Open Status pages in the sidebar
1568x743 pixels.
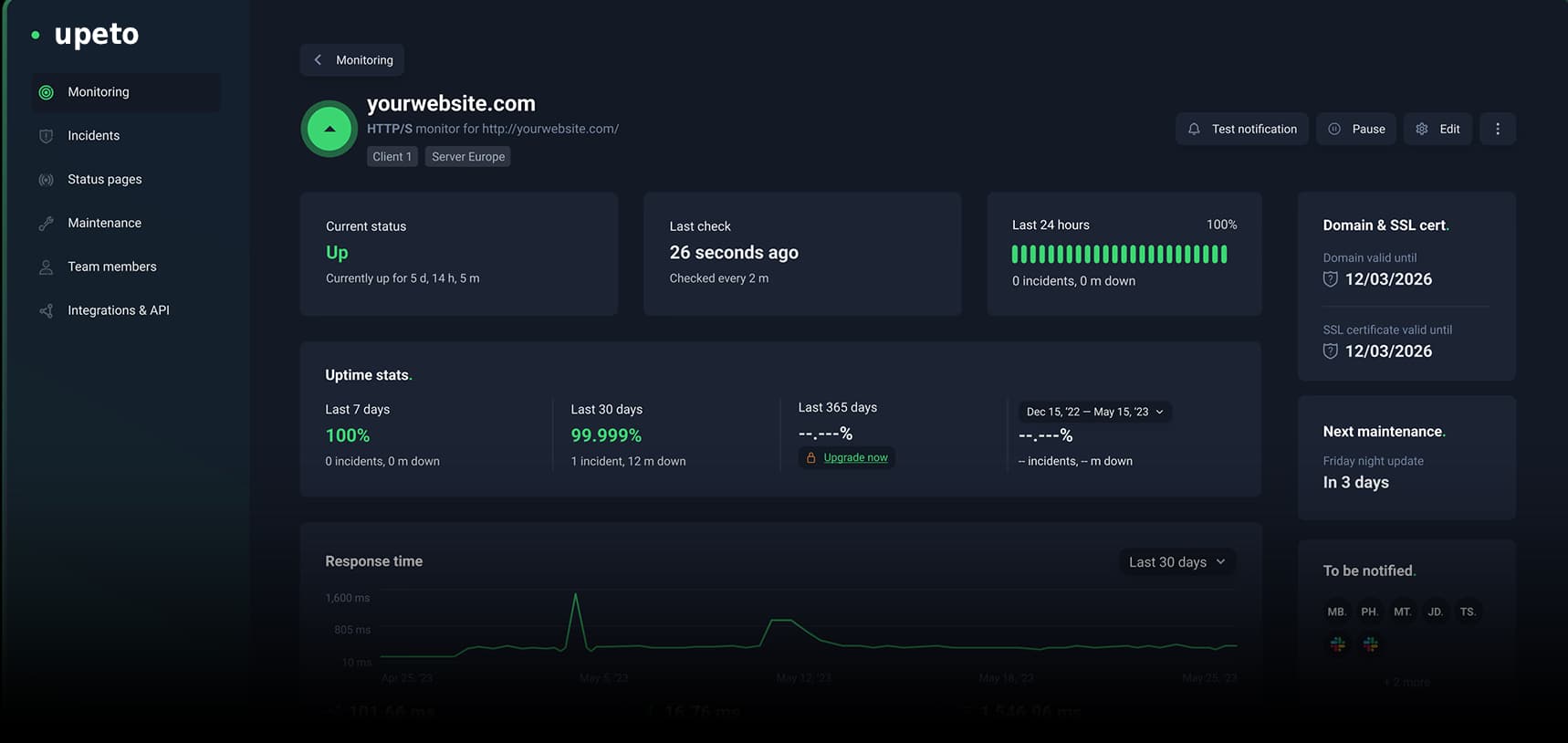126,180
